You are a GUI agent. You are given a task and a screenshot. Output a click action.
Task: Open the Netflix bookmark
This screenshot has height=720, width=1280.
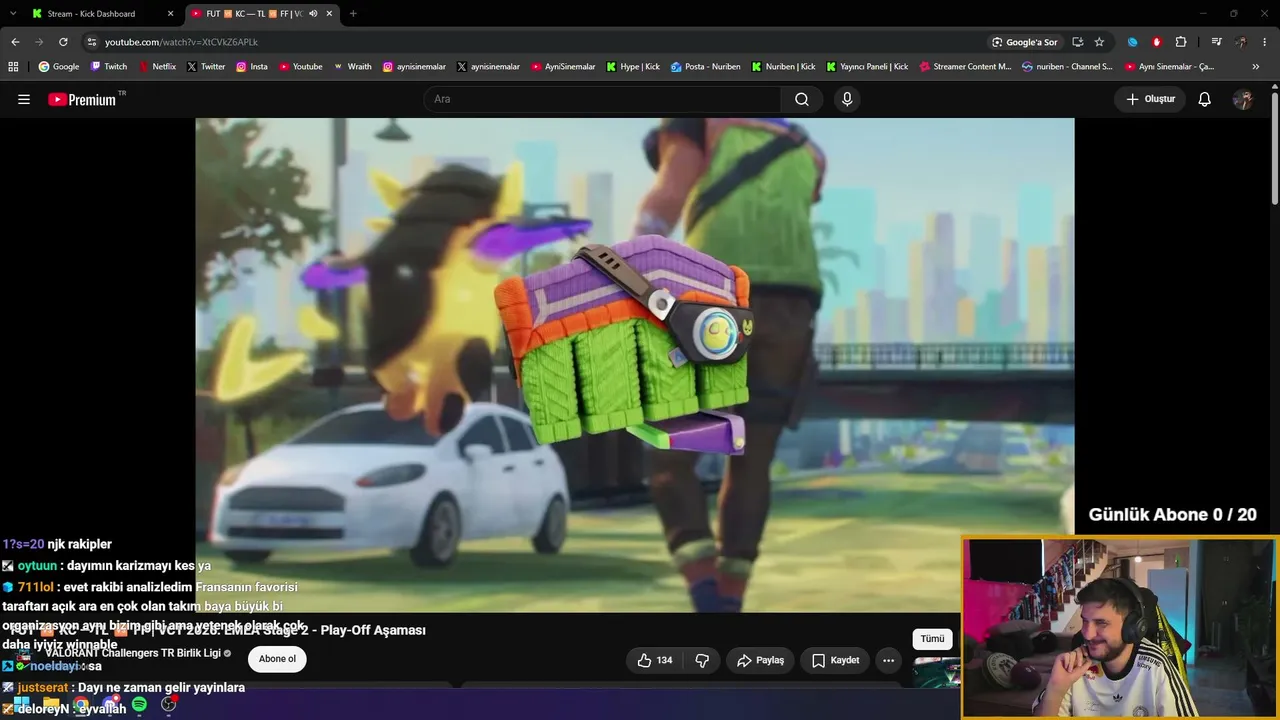point(157,67)
